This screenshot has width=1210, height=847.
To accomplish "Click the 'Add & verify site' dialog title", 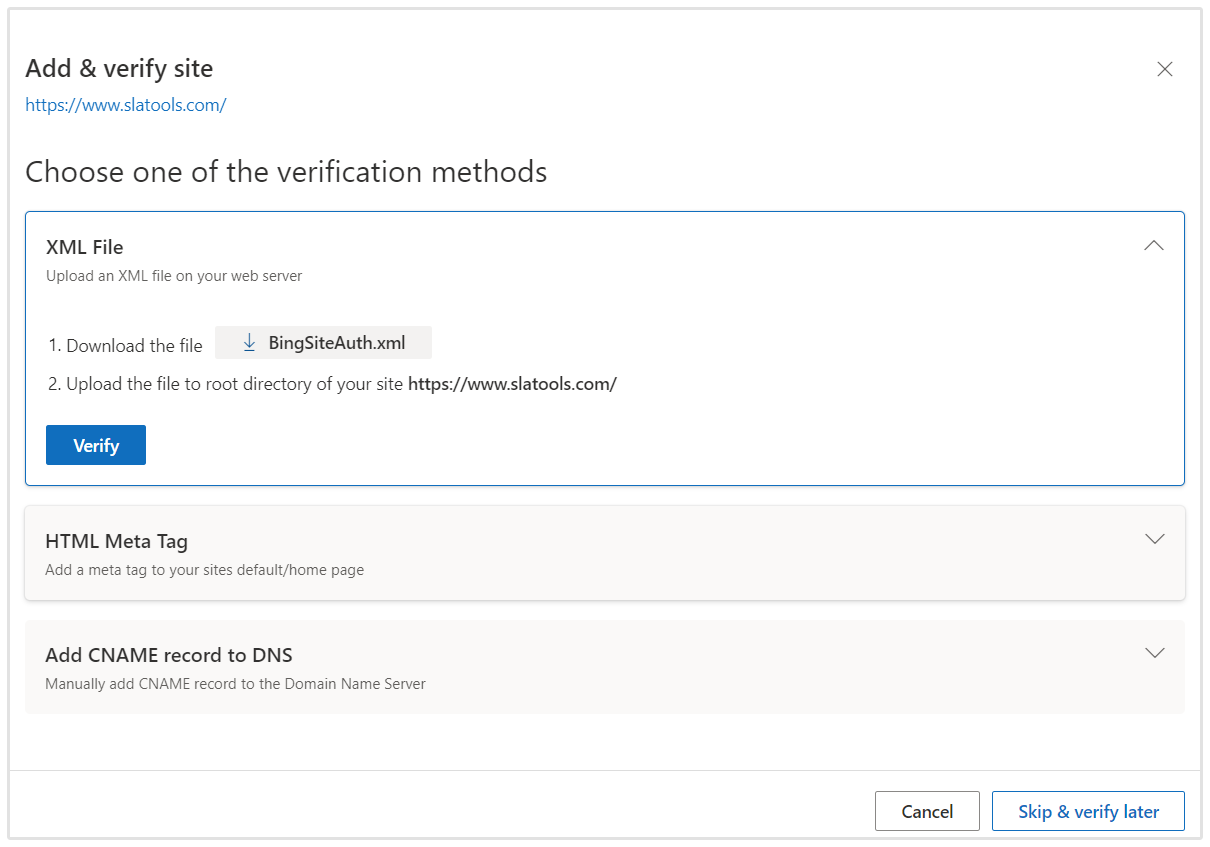I will click(119, 68).
